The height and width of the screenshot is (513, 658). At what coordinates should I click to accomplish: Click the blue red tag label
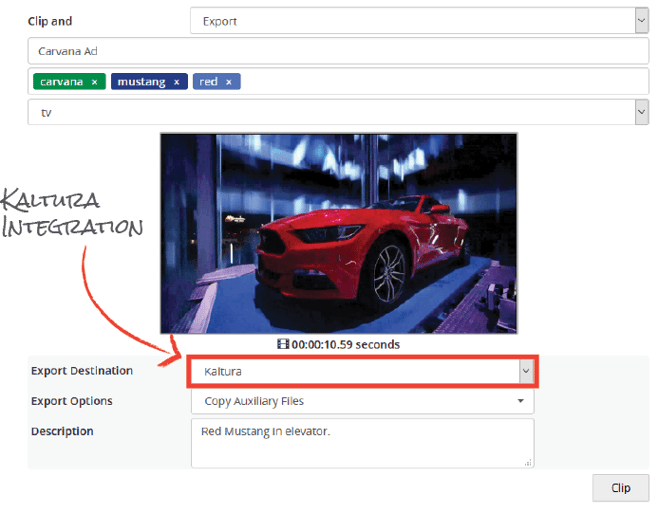208,82
